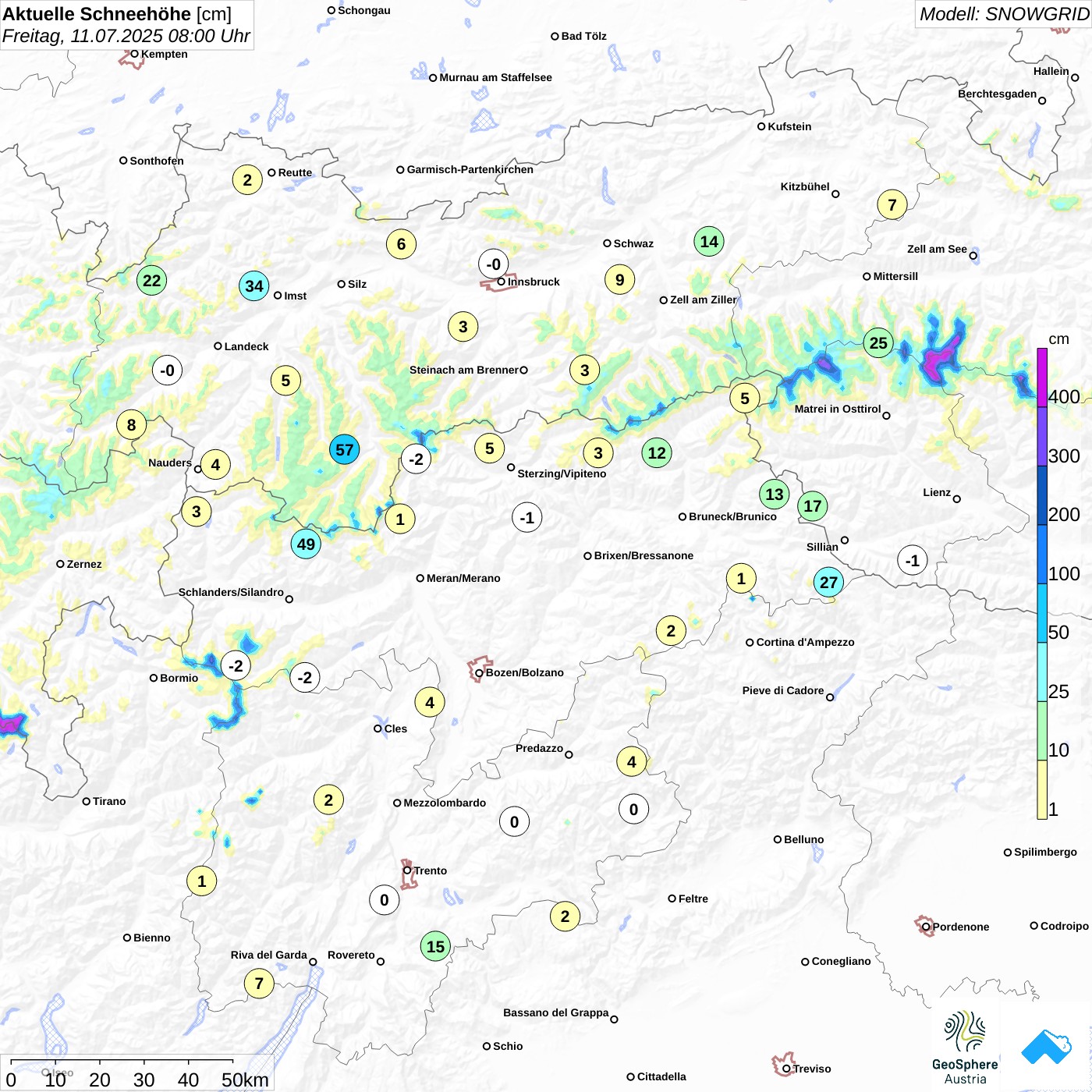
Task: Click the blue mountain cloud logo
Action: pyautogui.click(x=1047, y=1047)
